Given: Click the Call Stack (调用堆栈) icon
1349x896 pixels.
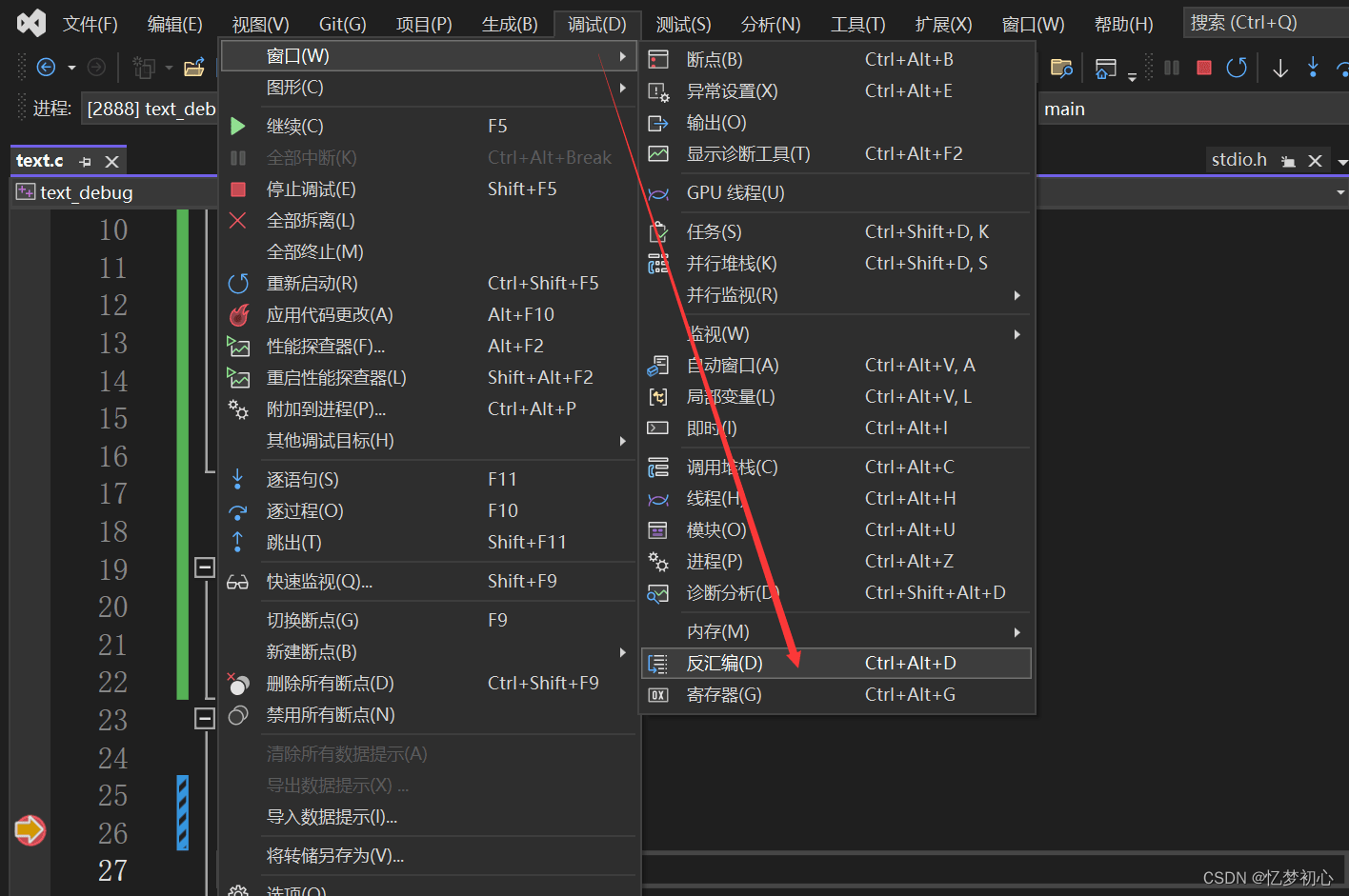Looking at the screenshot, I should pyautogui.click(x=658, y=468).
